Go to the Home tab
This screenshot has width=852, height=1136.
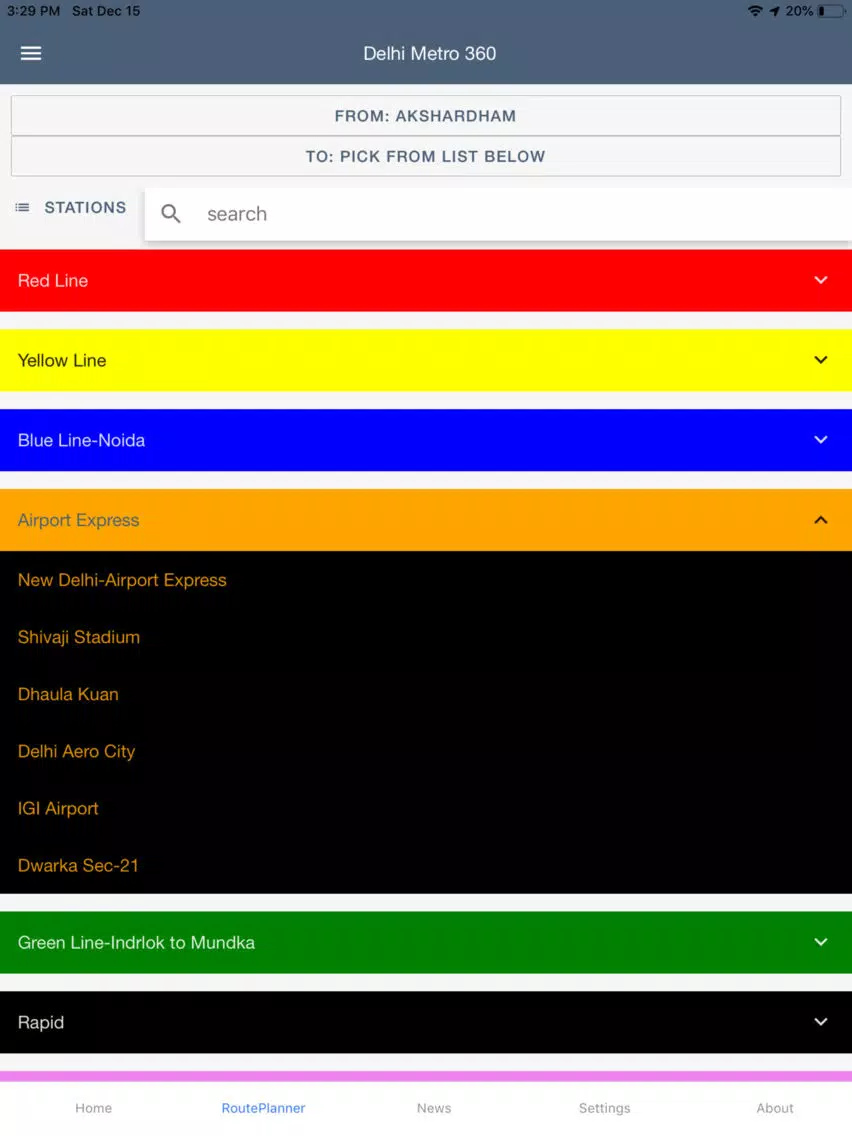click(93, 1108)
